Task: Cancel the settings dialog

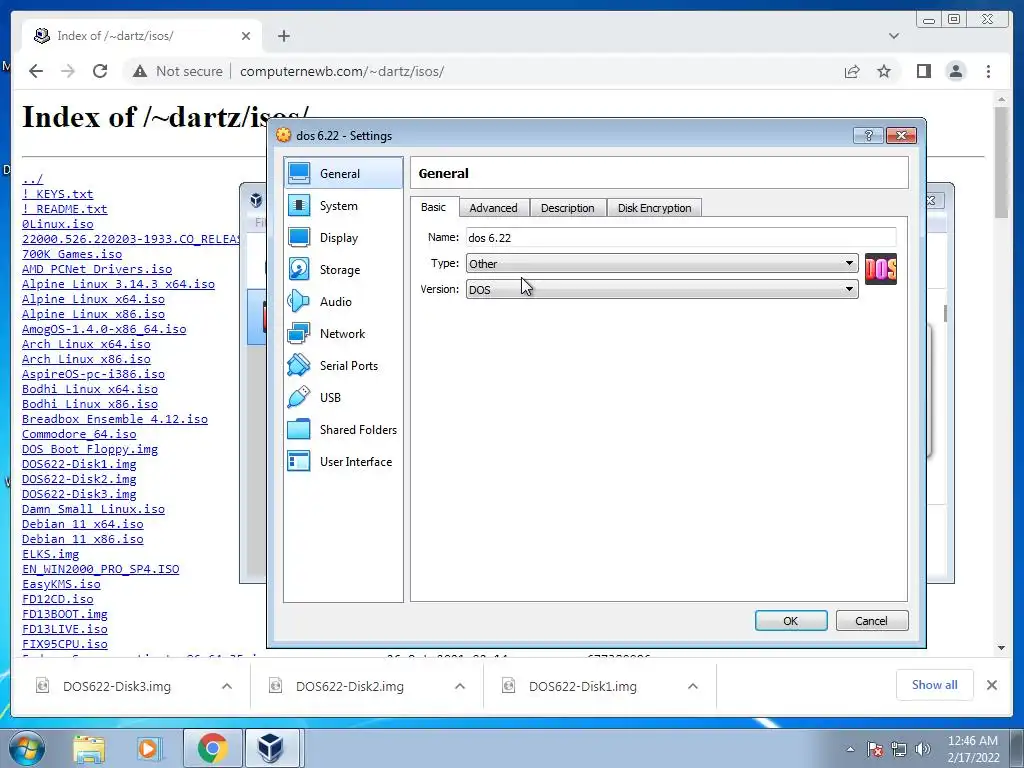Action: 872,621
